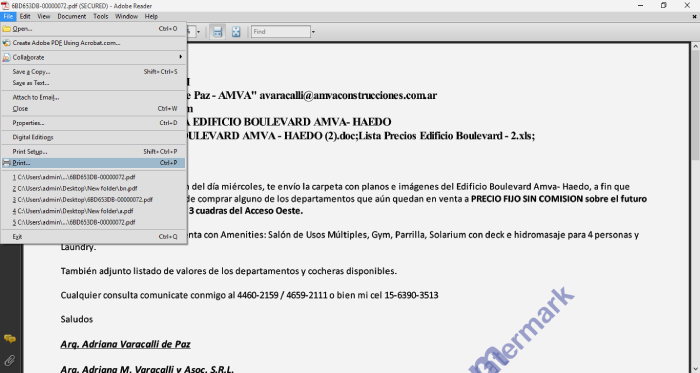
Task: Restore the Adobe Reader window
Action: click(663, 5)
